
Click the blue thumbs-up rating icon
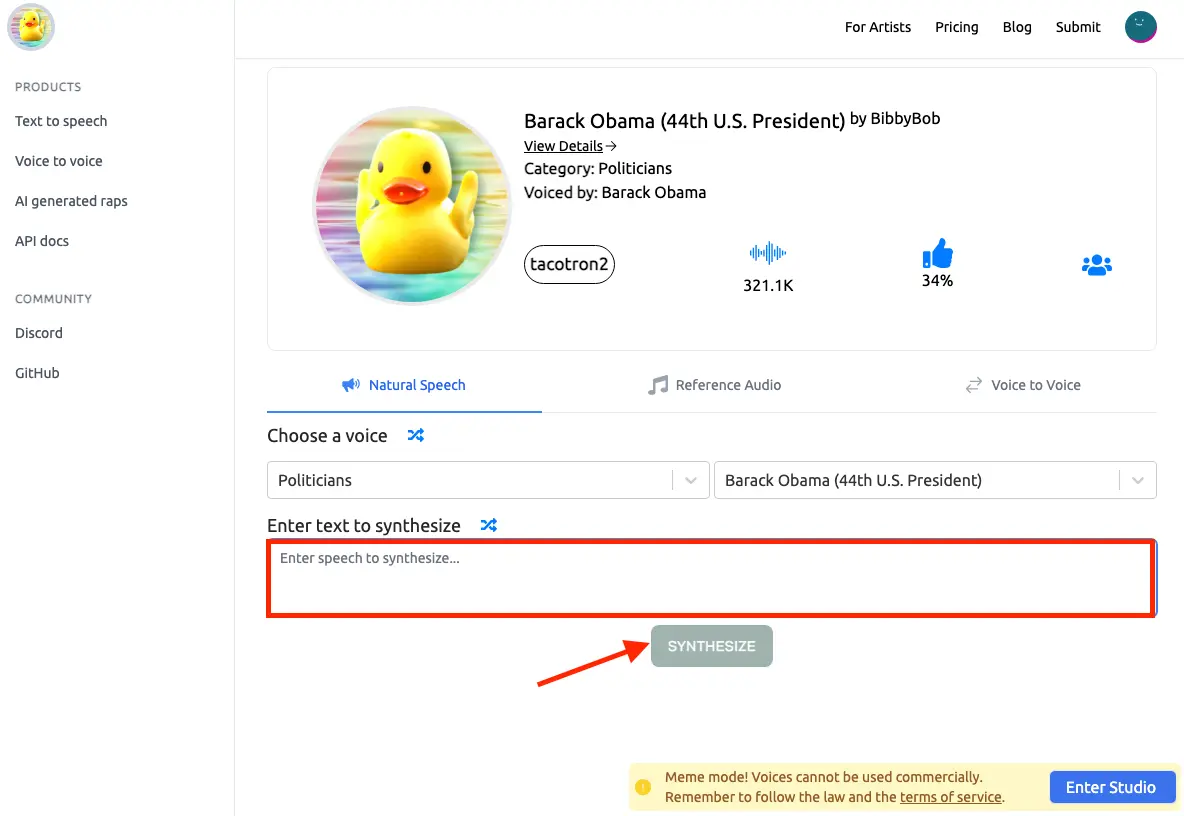(x=937, y=254)
